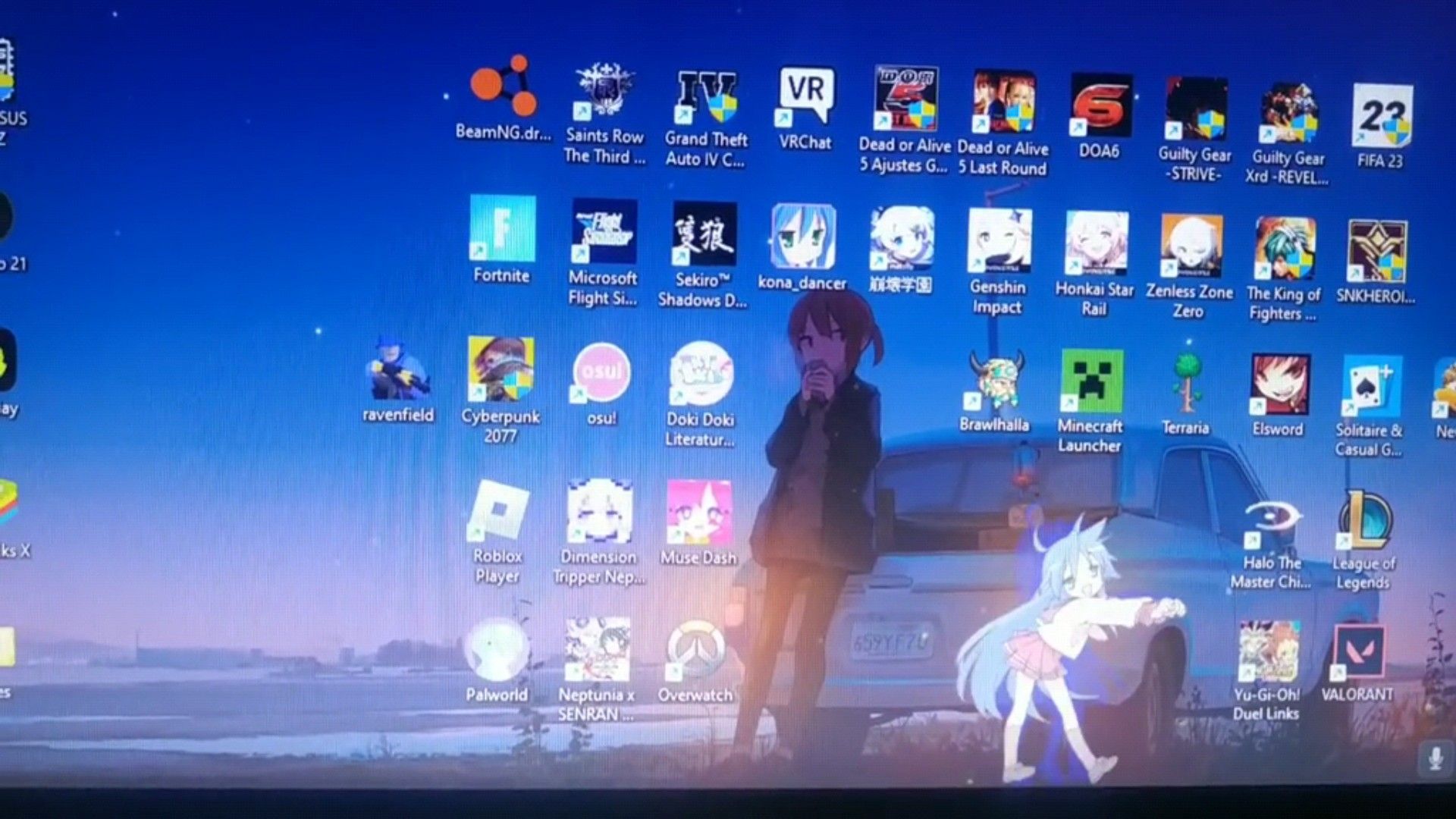This screenshot has height=819, width=1456.
Task: Select the BeamNG.drive desktop shortcut
Action: pyautogui.click(x=504, y=87)
